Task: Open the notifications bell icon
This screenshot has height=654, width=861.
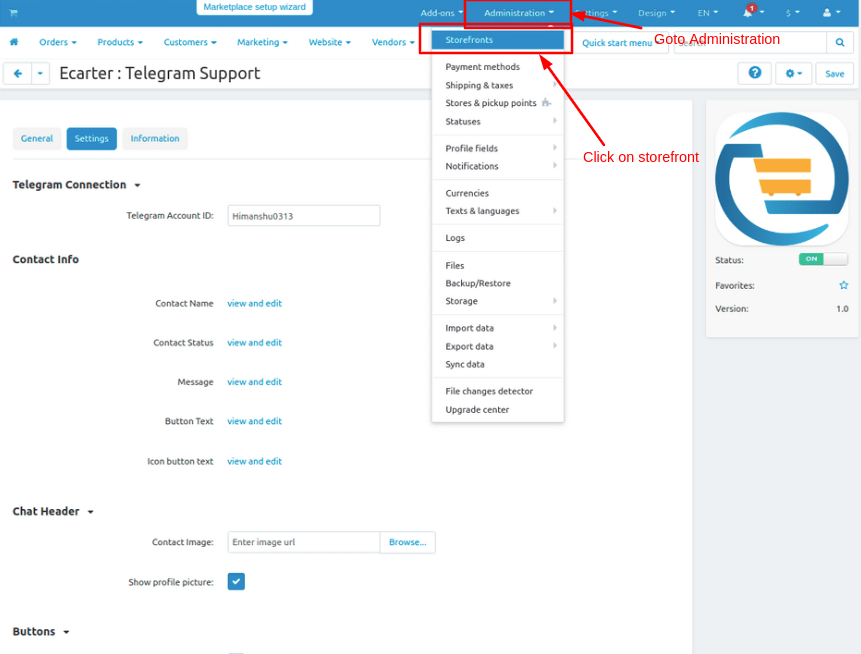Action: pos(750,12)
